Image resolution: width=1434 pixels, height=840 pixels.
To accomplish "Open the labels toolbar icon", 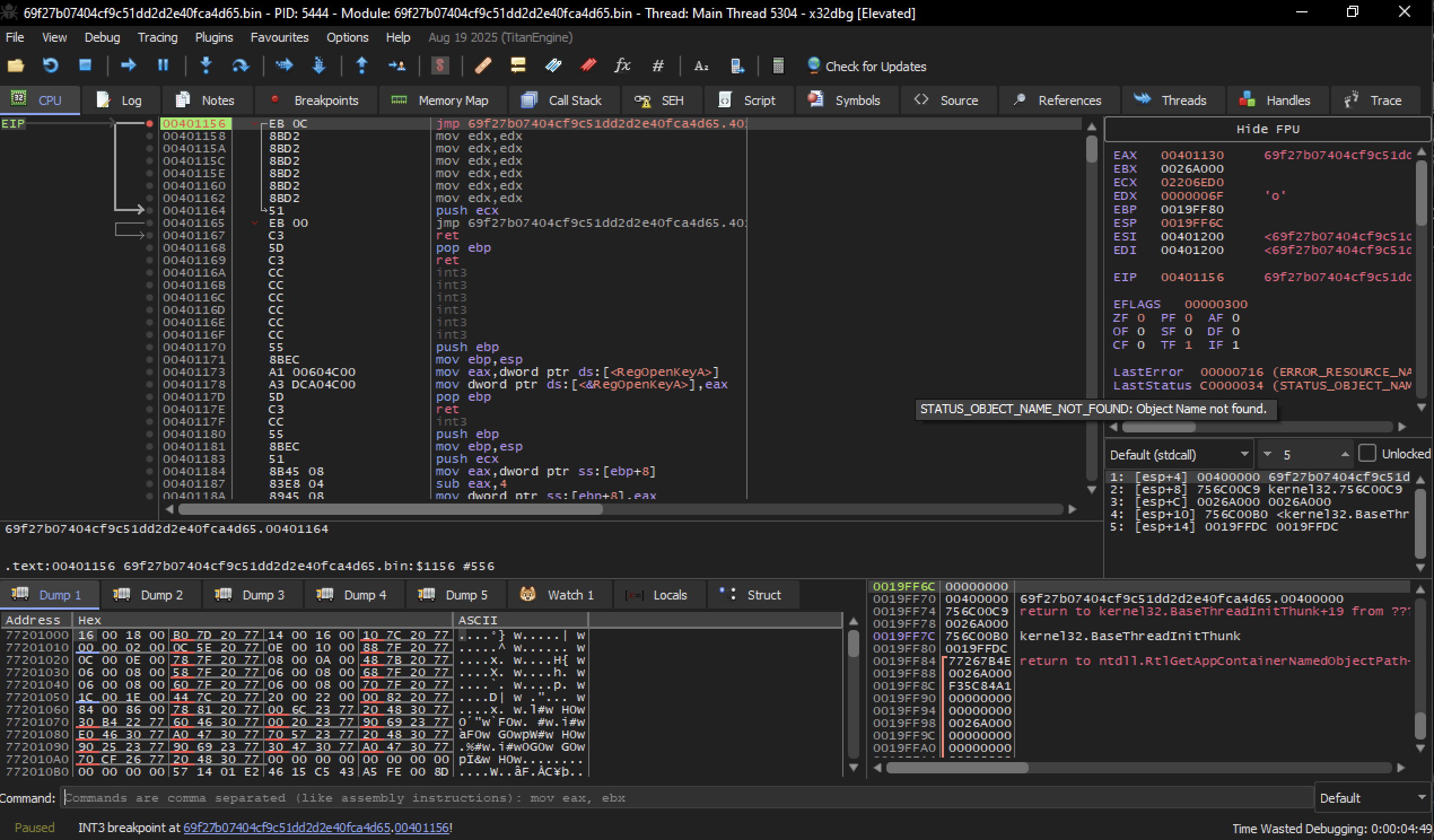I will coord(553,66).
